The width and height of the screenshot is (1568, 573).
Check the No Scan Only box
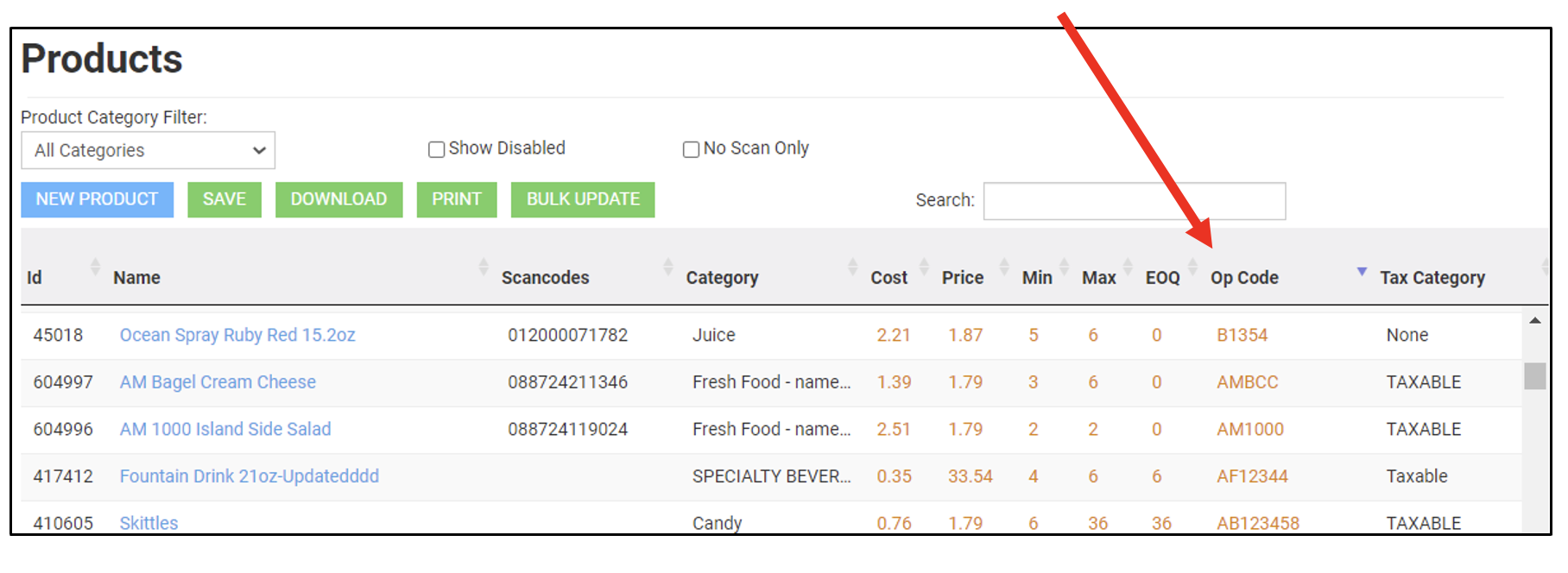point(691,149)
